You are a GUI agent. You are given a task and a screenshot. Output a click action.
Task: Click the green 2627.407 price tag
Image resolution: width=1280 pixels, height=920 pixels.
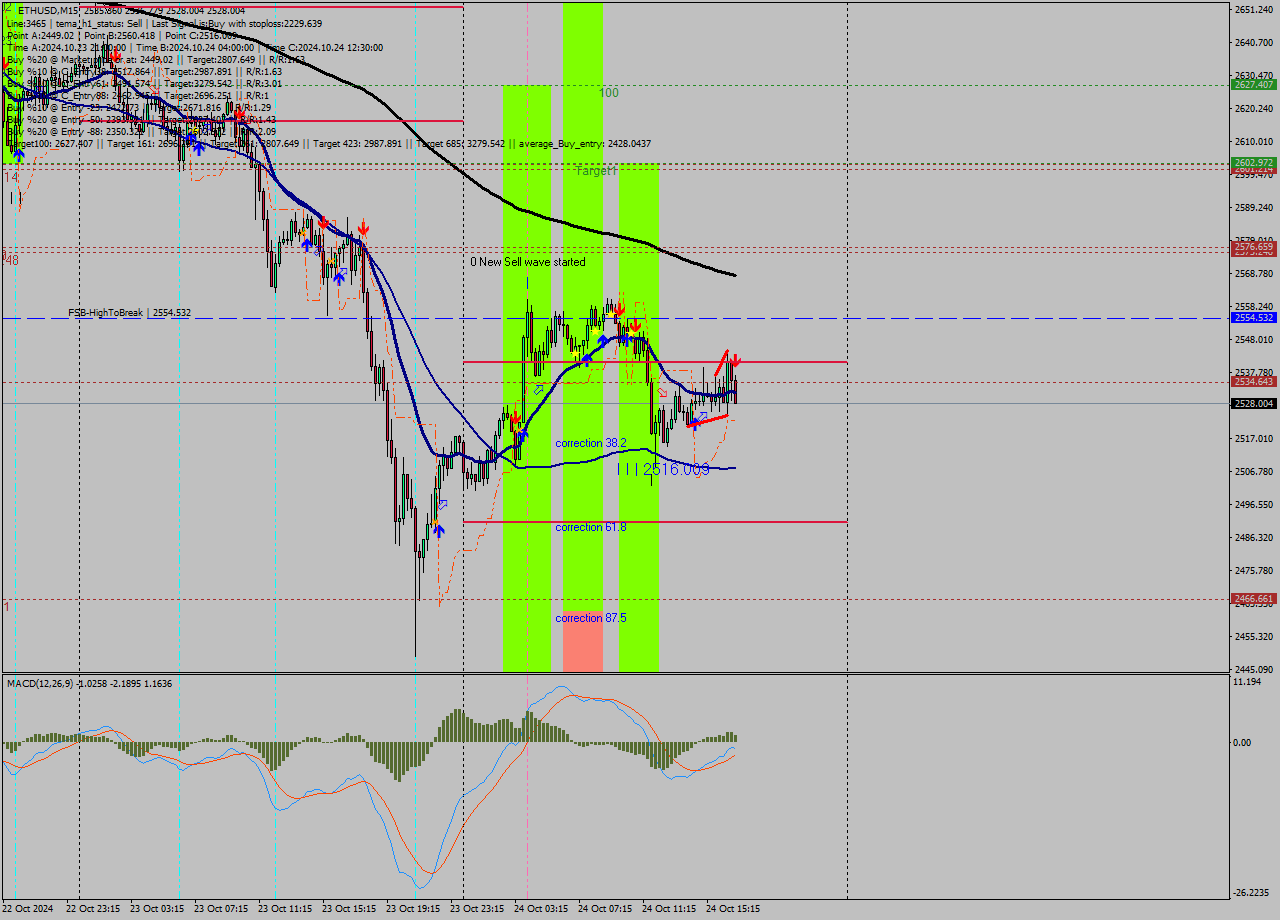(x=1253, y=85)
